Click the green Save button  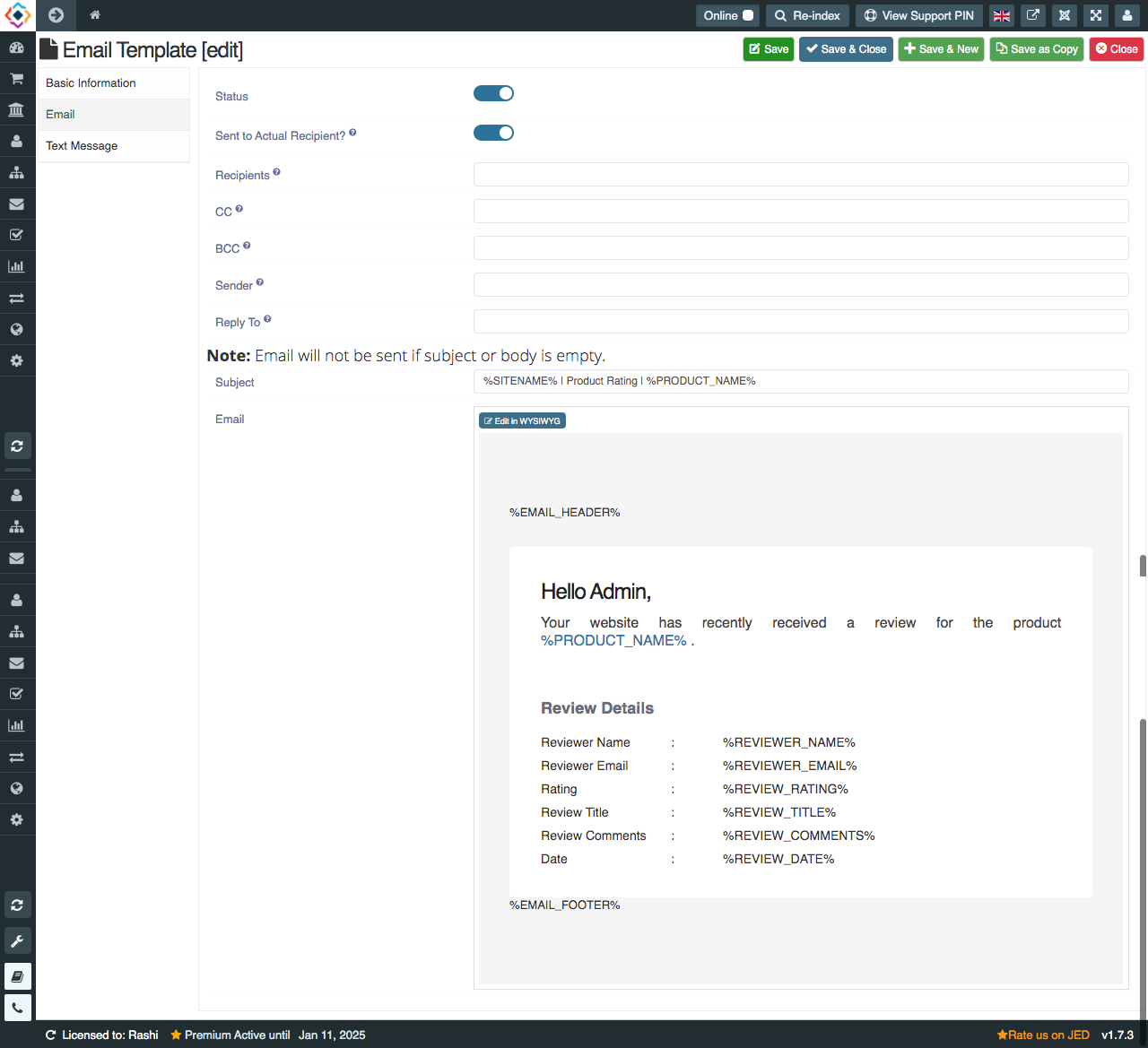pos(769,49)
